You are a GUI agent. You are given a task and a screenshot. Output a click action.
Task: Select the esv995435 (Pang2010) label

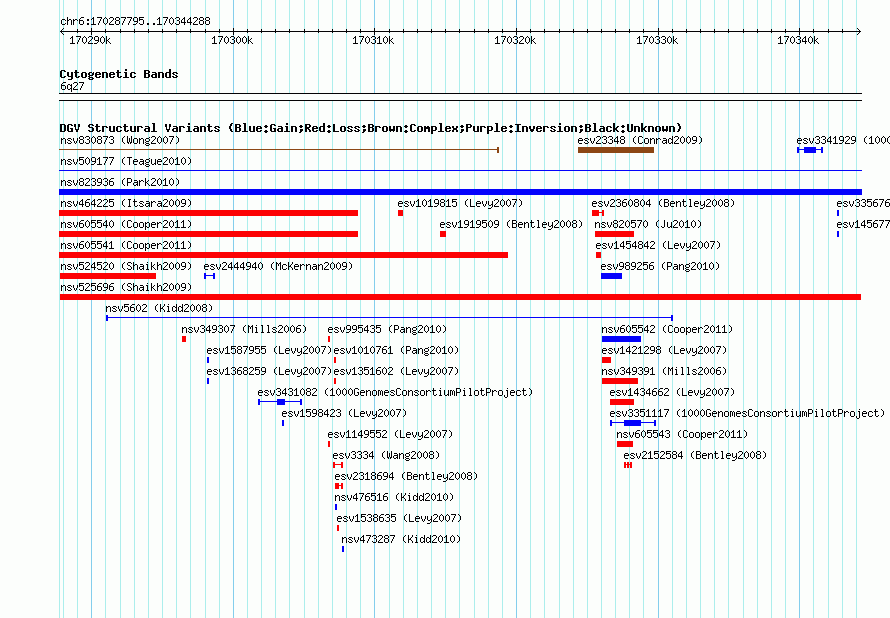coord(387,329)
